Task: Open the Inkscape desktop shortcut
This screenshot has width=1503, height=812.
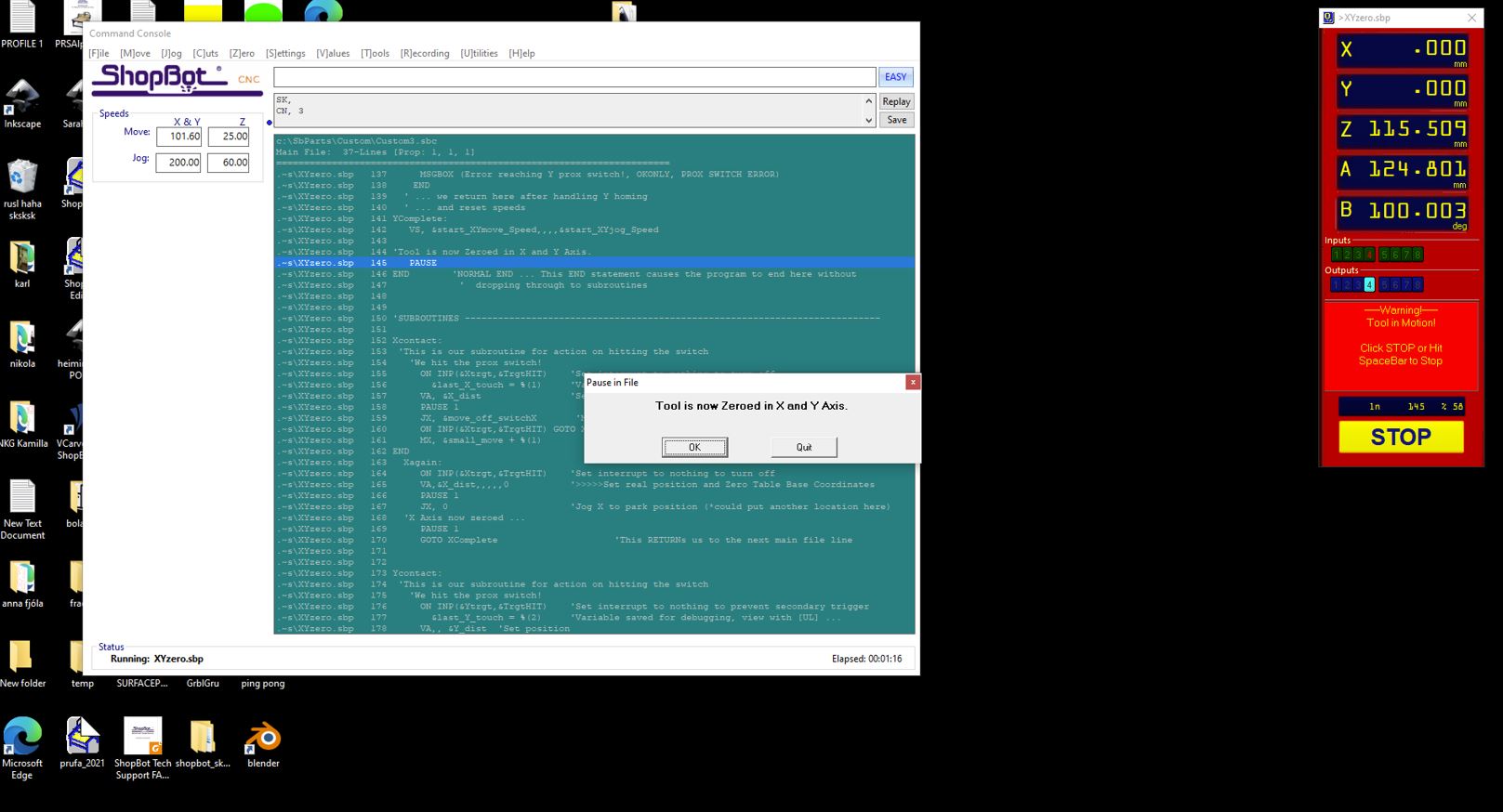Action: (x=22, y=102)
